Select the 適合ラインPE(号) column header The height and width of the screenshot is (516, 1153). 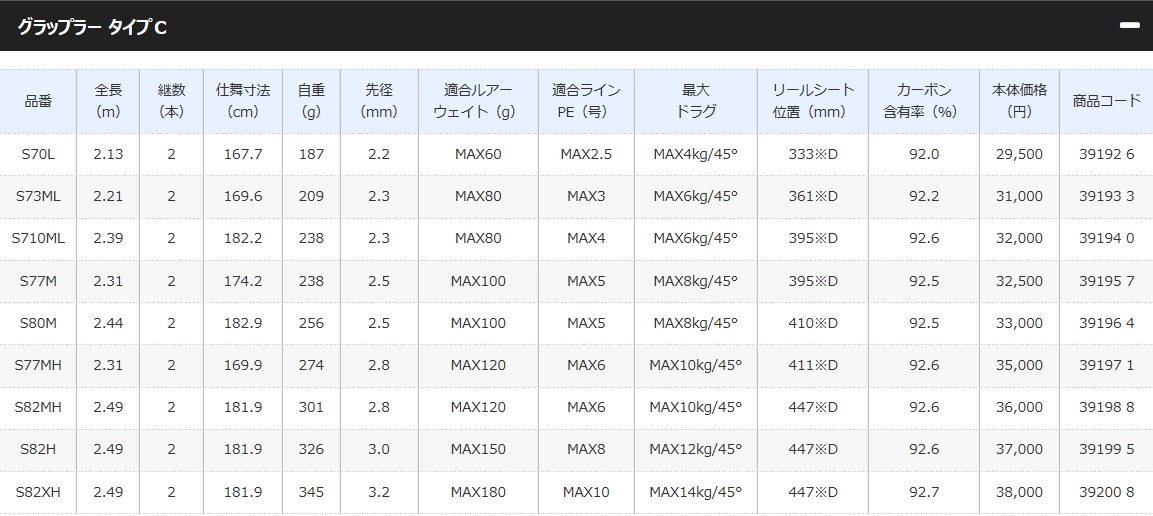click(x=586, y=101)
